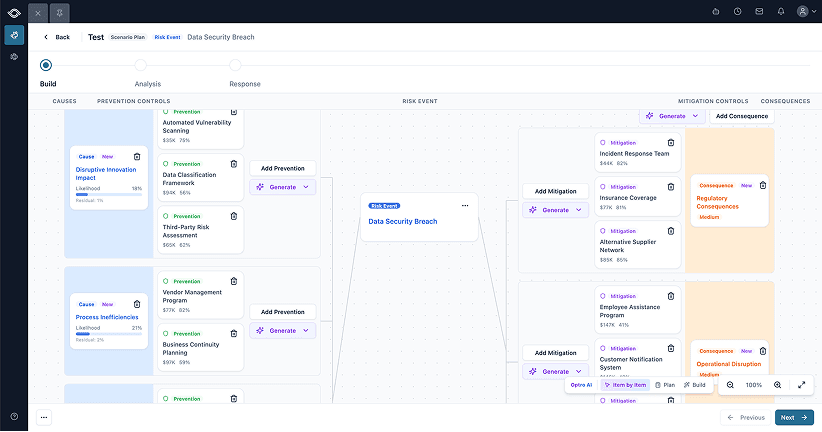Select the Response step circle
This screenshot has height=432, width=822.
[x=235, y=65]
